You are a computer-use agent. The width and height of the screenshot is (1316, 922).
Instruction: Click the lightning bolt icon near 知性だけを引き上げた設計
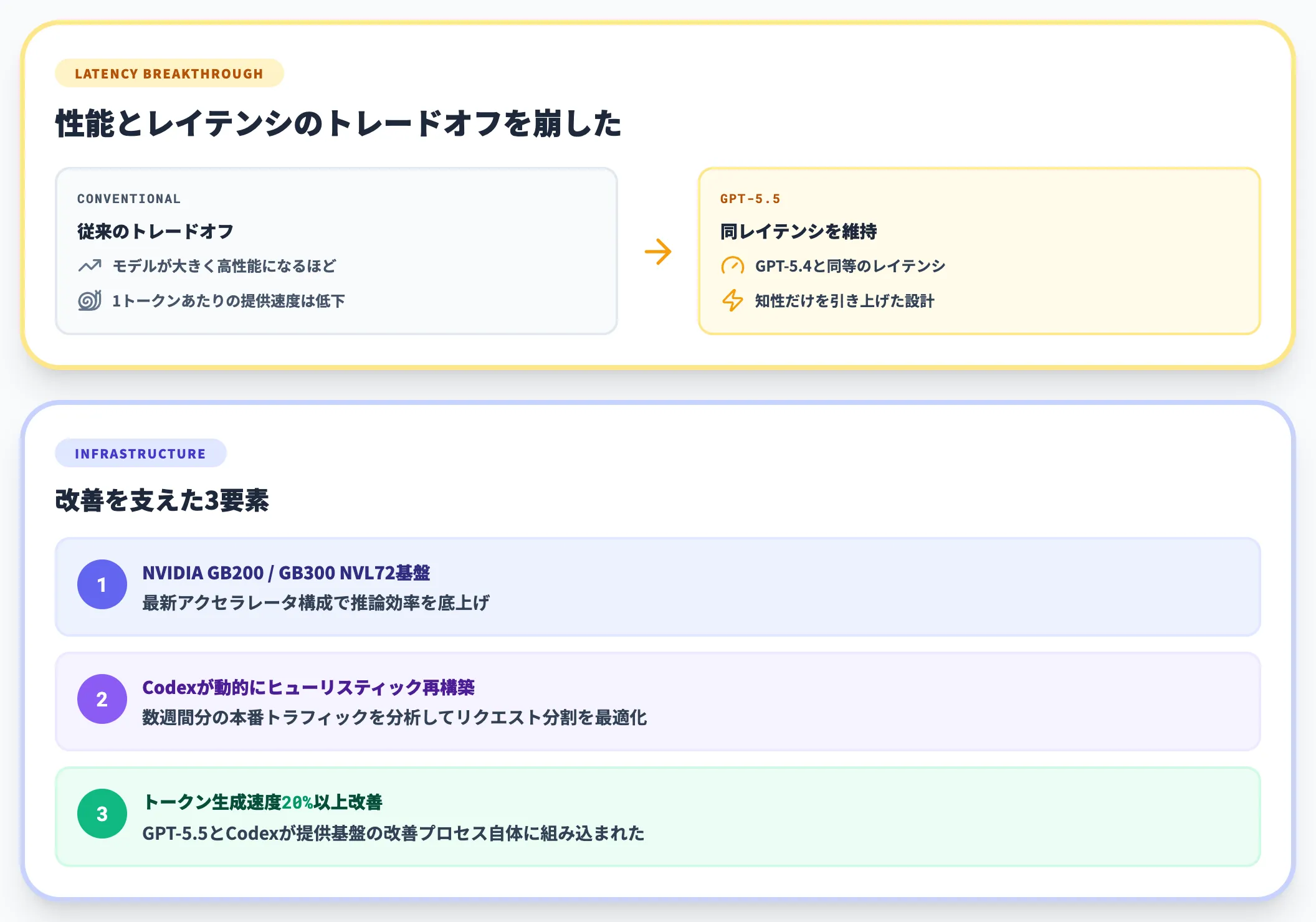pyautogui.click(x=733, y=300)
